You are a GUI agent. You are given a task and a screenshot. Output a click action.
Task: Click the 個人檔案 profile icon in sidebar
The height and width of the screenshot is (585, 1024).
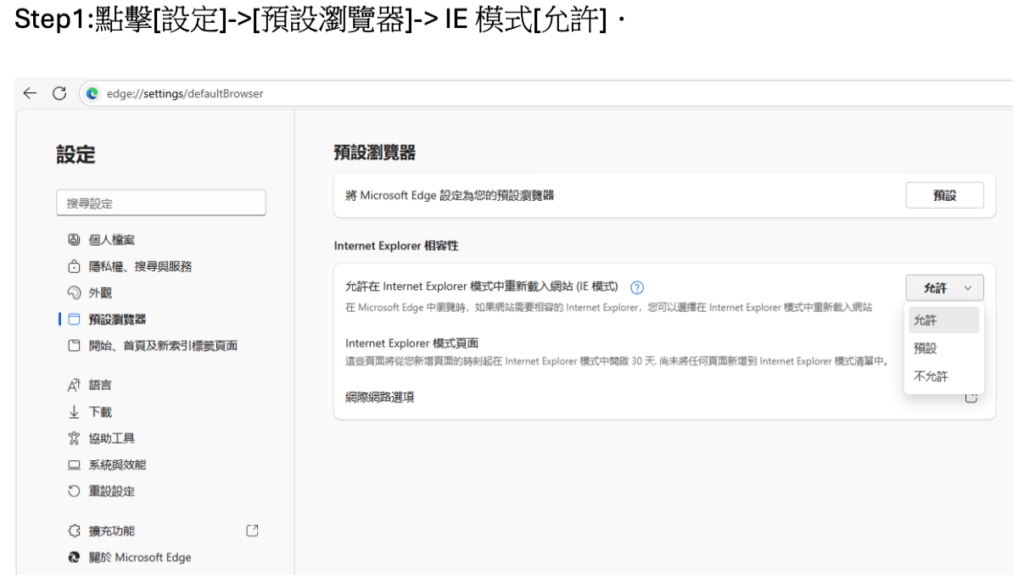tap(68, 240)
